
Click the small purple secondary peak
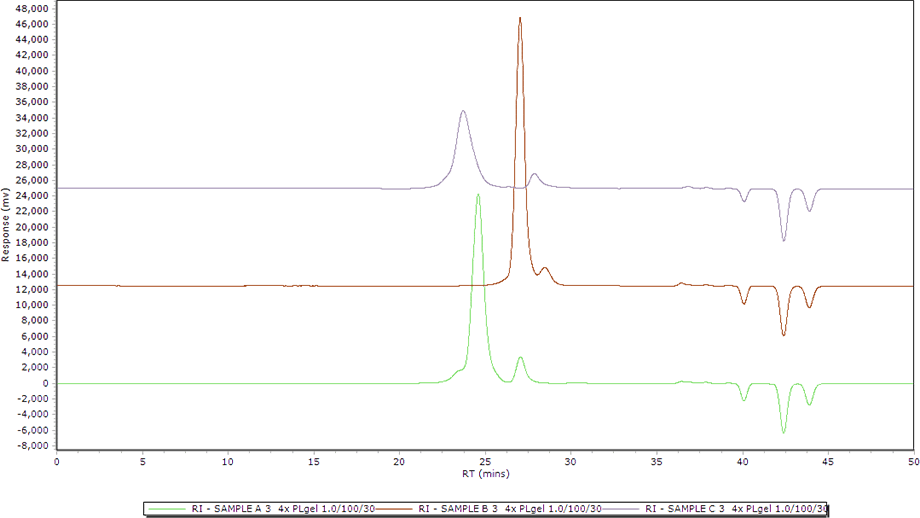point(535,174)
